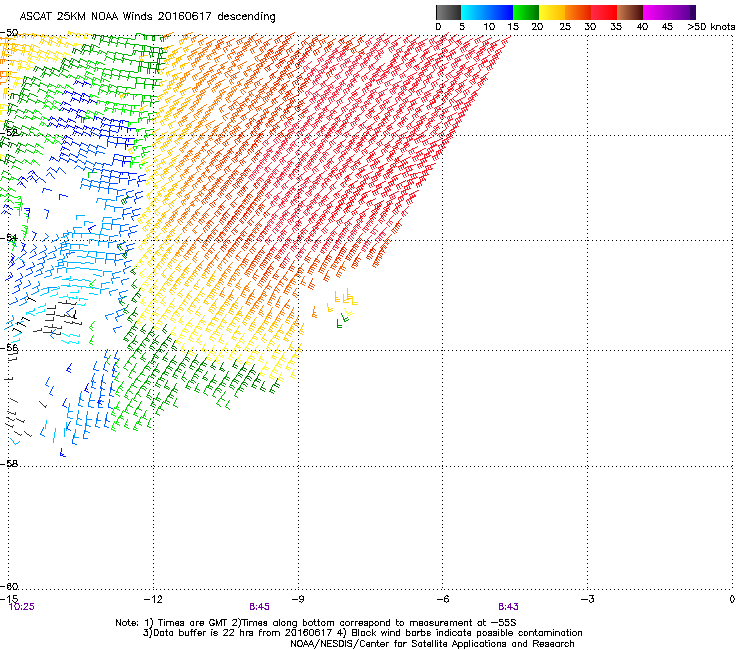The height and width of the screenshot is (650, 740).
Task: Click the latitude label '-52'
Action: click(9, 133)
